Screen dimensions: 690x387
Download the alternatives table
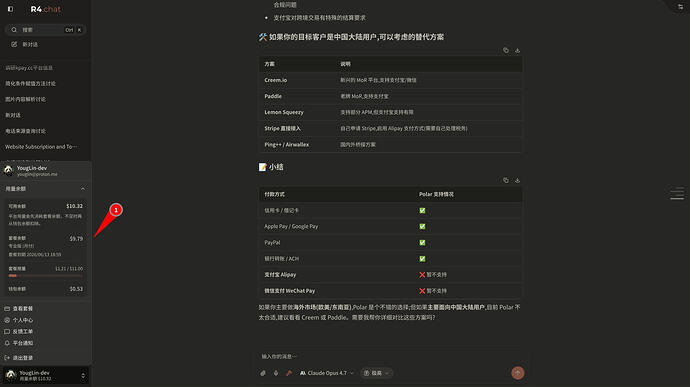(x=518, y=51)
